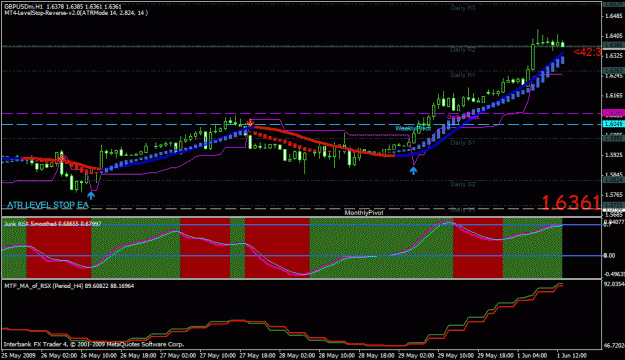Image resolution: width=625 pixels, height=360 pixels.
Task: Click the Daily R1 pivot label
Action: 463,75
